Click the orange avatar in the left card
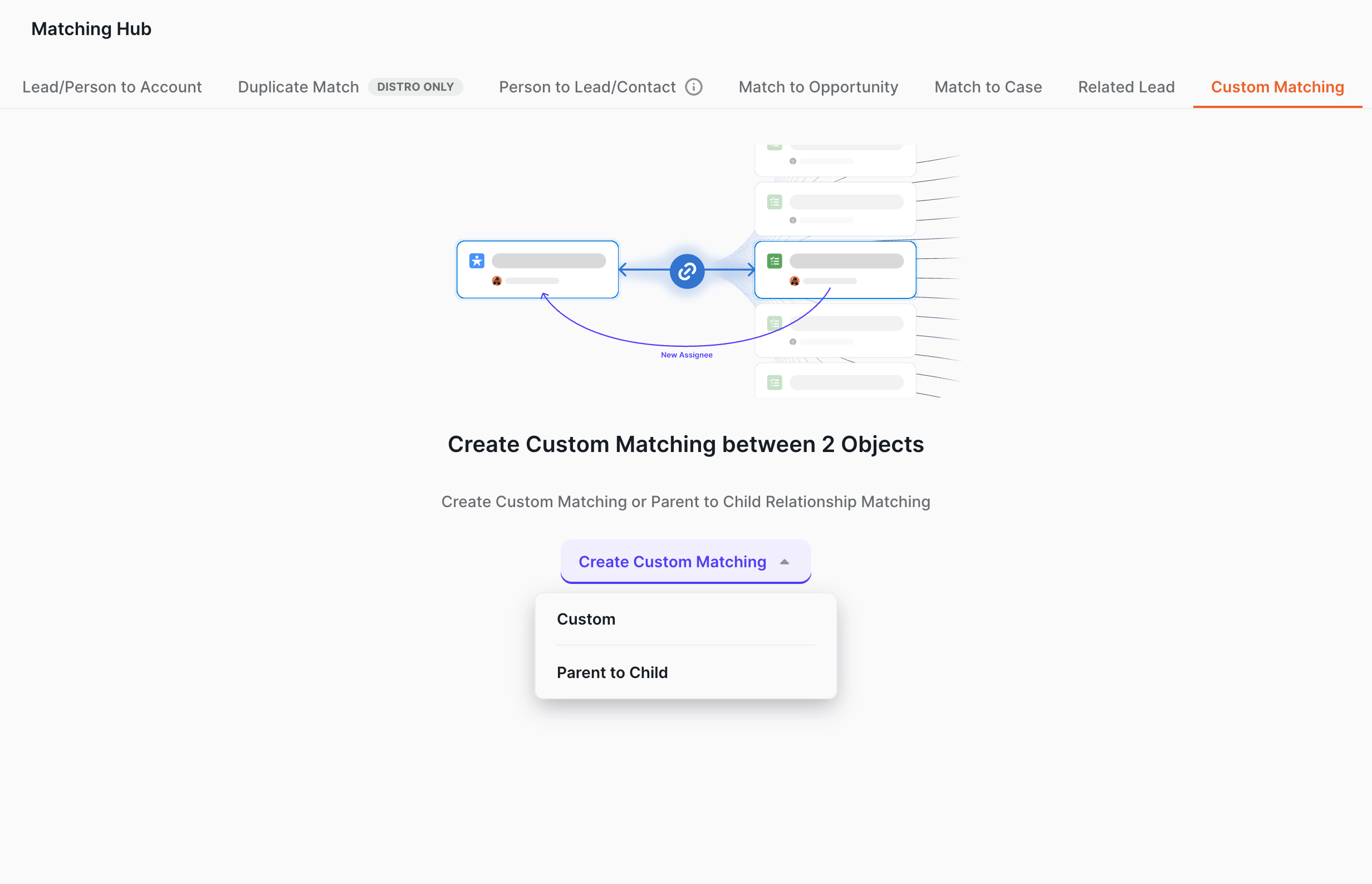The width and height of the screenshot is (1372, 884). (497, 281)
